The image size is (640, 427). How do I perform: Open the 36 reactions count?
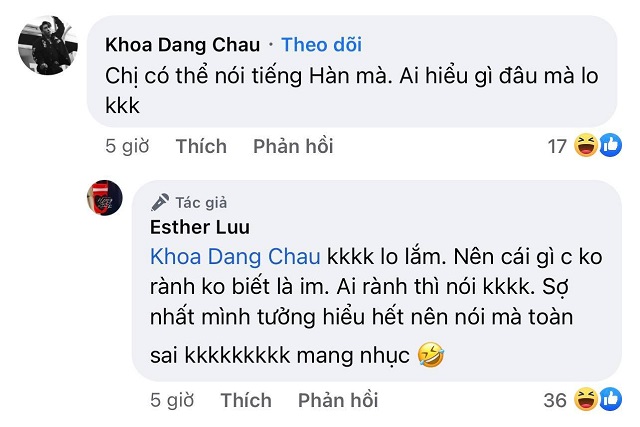coord(555,401)
